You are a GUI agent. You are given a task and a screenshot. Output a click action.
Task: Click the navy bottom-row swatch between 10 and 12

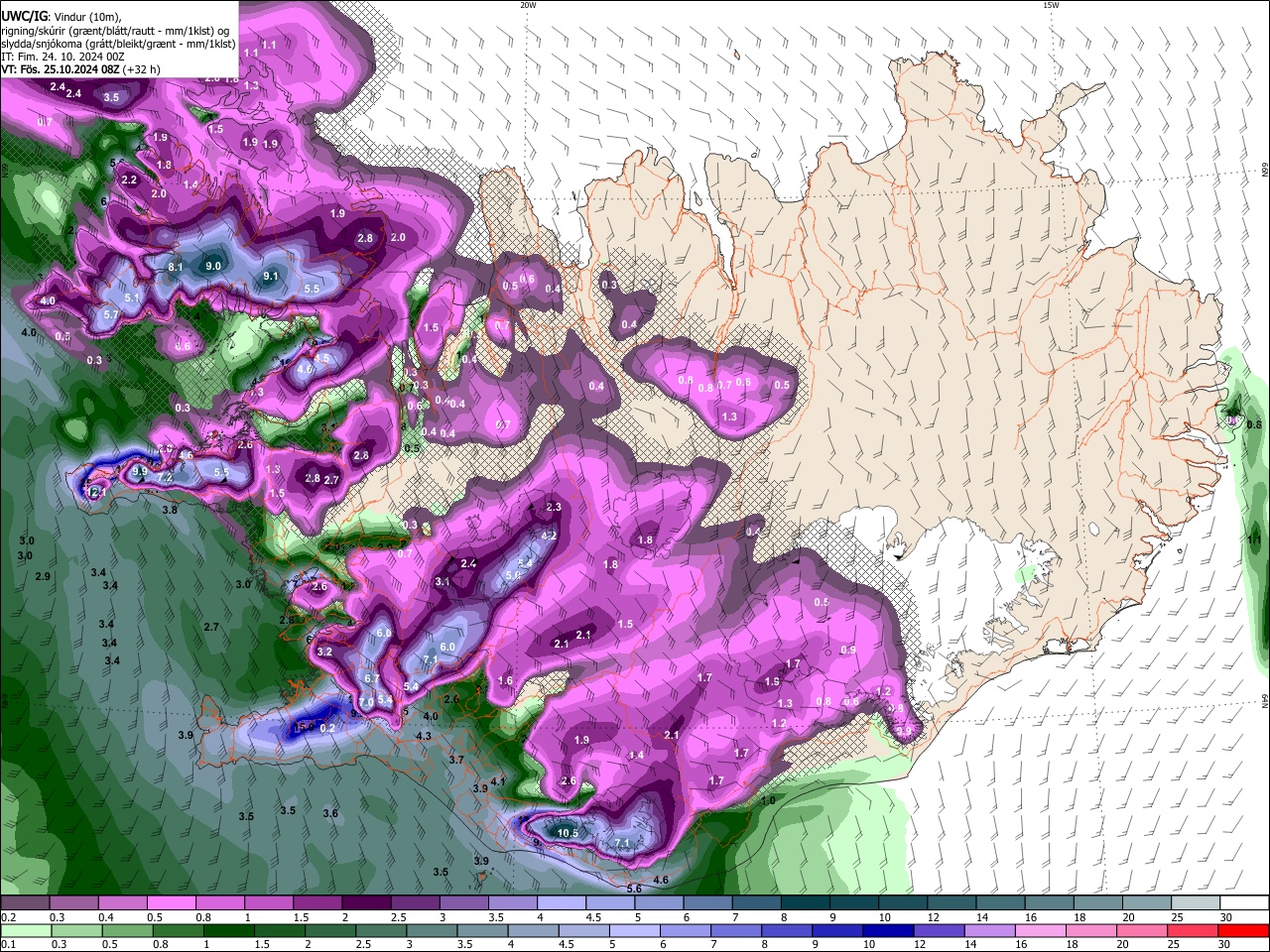[x=888, y=930]
